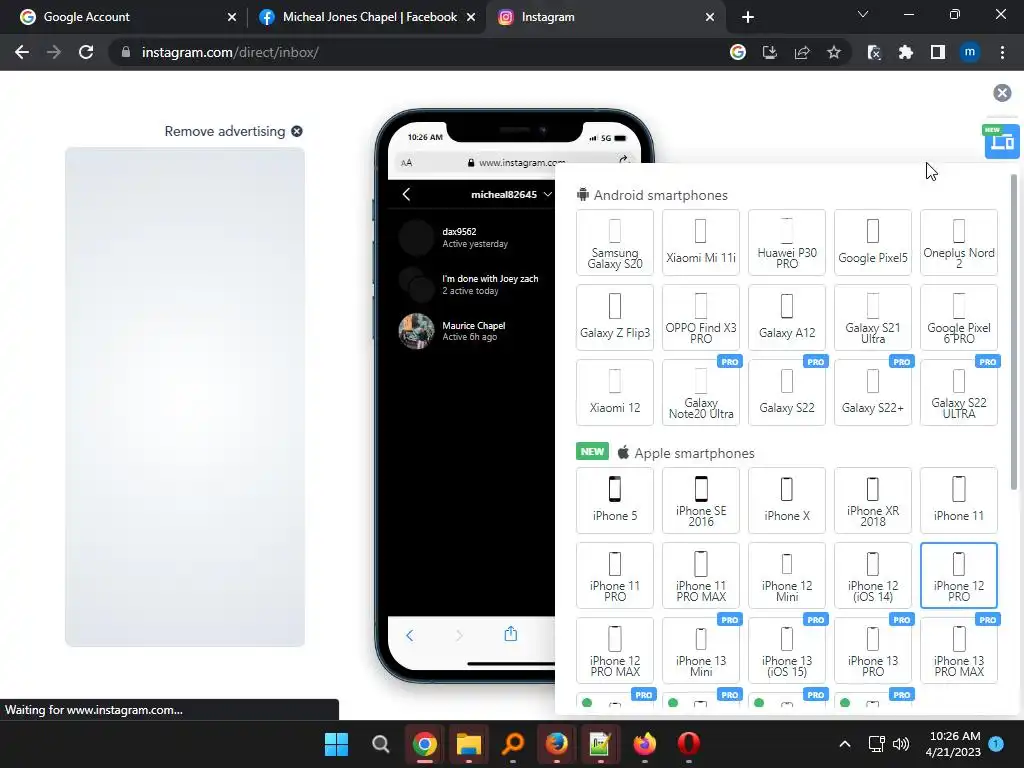Open the I'm done with Joey zach chat
Viewport: 1024px width, 768px height.
tap(472, 284)
